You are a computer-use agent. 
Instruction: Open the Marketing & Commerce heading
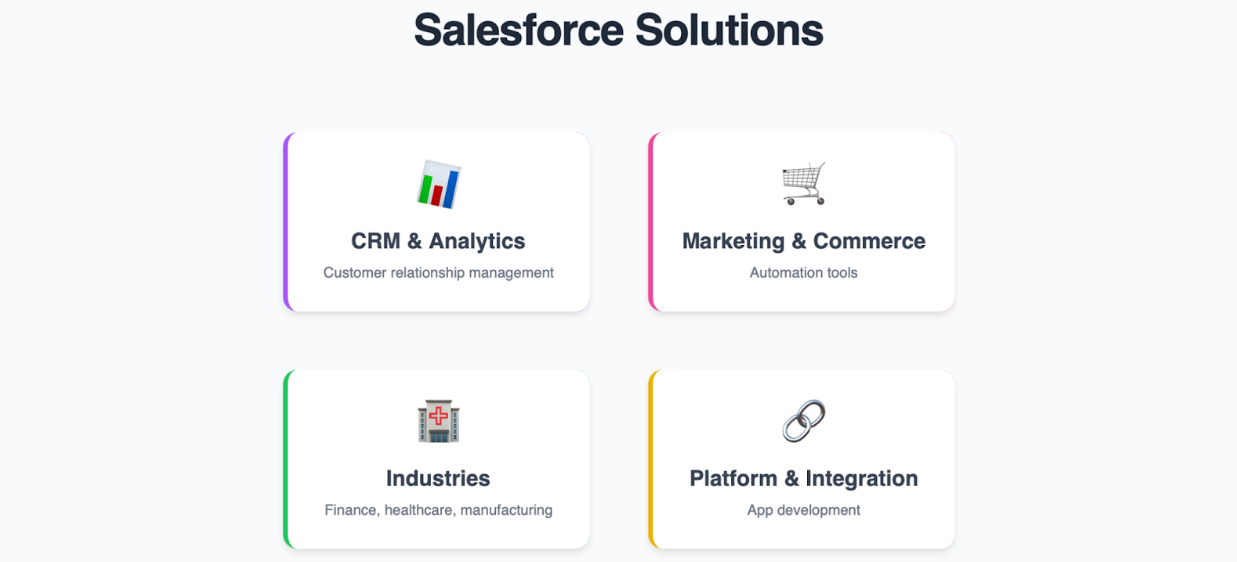click(803, 241)
